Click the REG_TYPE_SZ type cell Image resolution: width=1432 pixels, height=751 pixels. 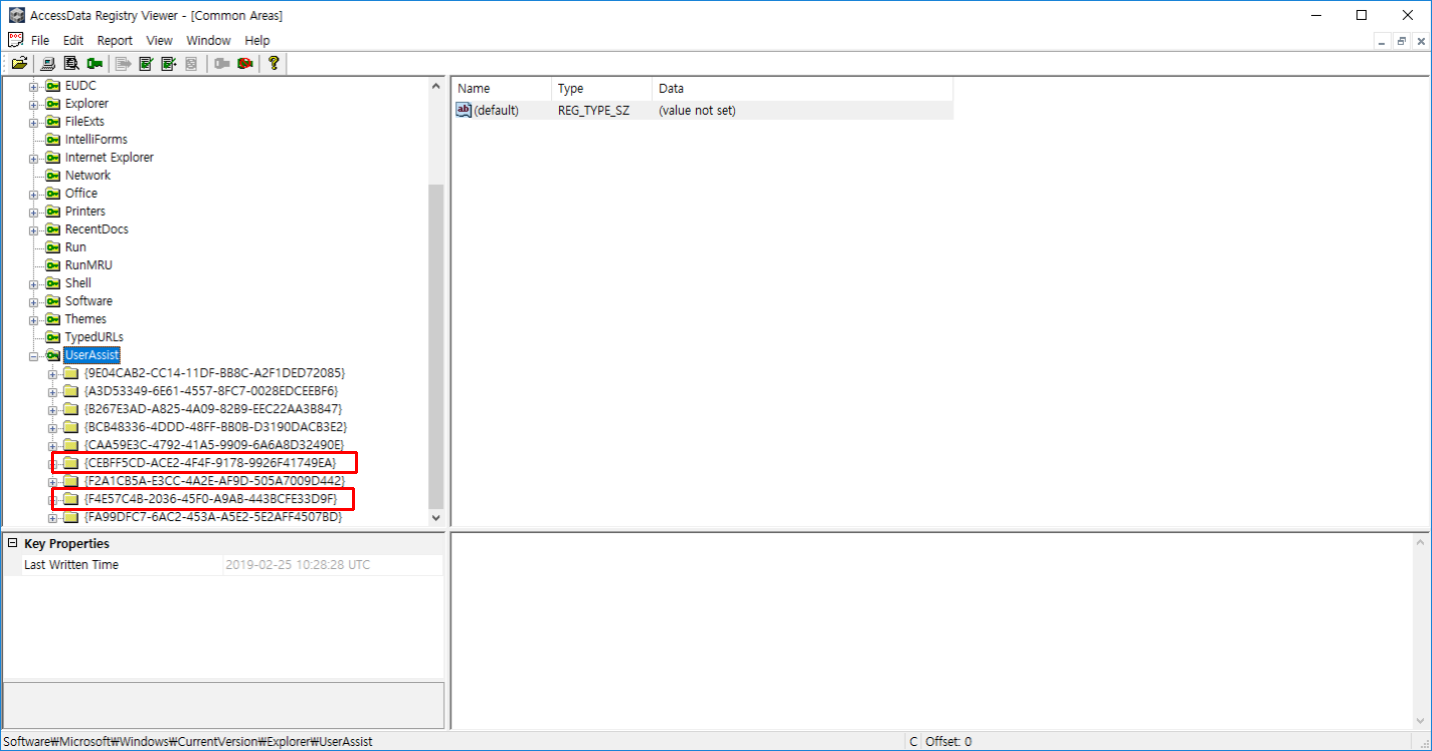click(594, 110)
